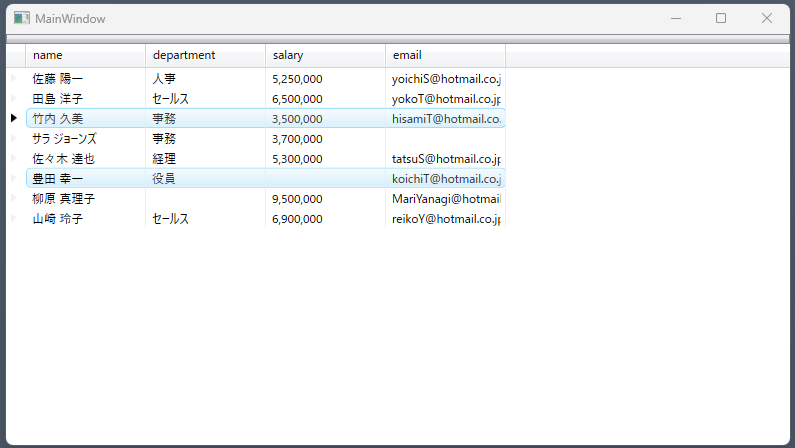Screen dimensions: 795x448
Task: Click the row header of 柳原 真理子
Action: click(x=16, y=198)
